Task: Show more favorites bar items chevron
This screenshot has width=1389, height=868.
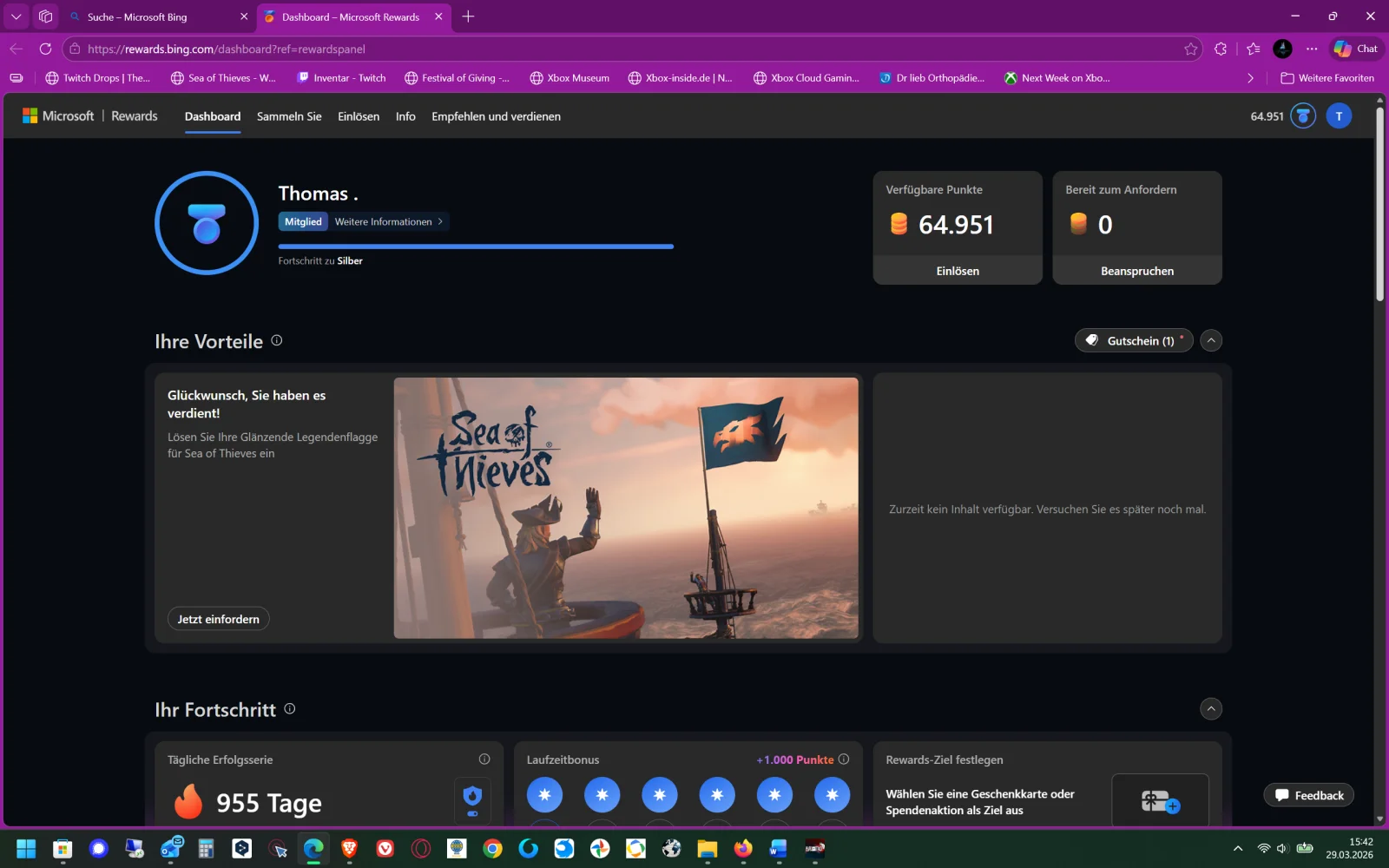Action: 1250,78
